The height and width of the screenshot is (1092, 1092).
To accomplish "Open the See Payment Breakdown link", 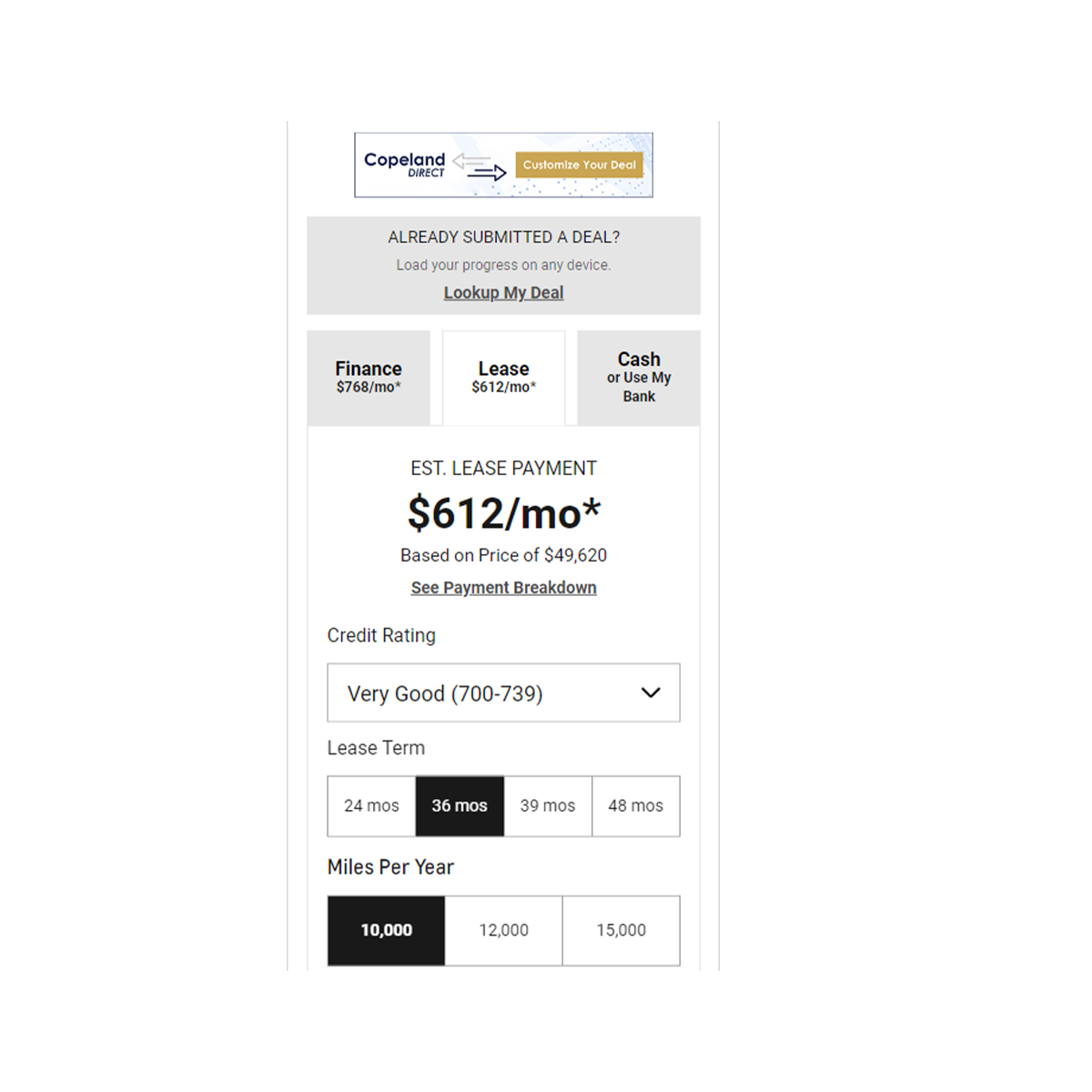I will coord(503,588).
